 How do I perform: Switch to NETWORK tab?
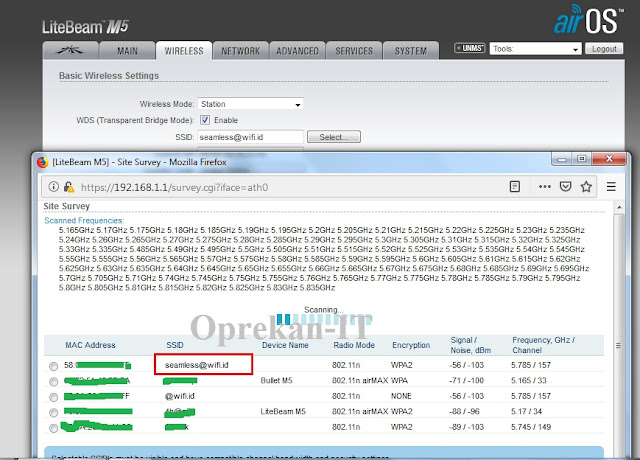coord(240,51)
